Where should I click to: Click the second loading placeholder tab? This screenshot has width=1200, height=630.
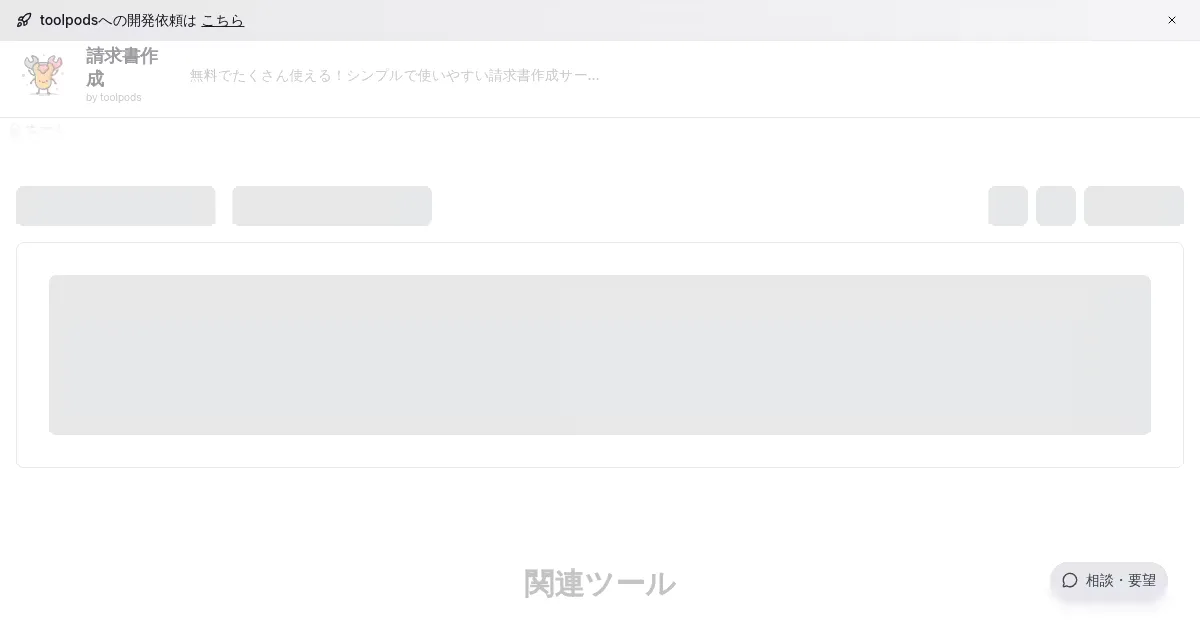pyautogui.click(x=332, y=206)
